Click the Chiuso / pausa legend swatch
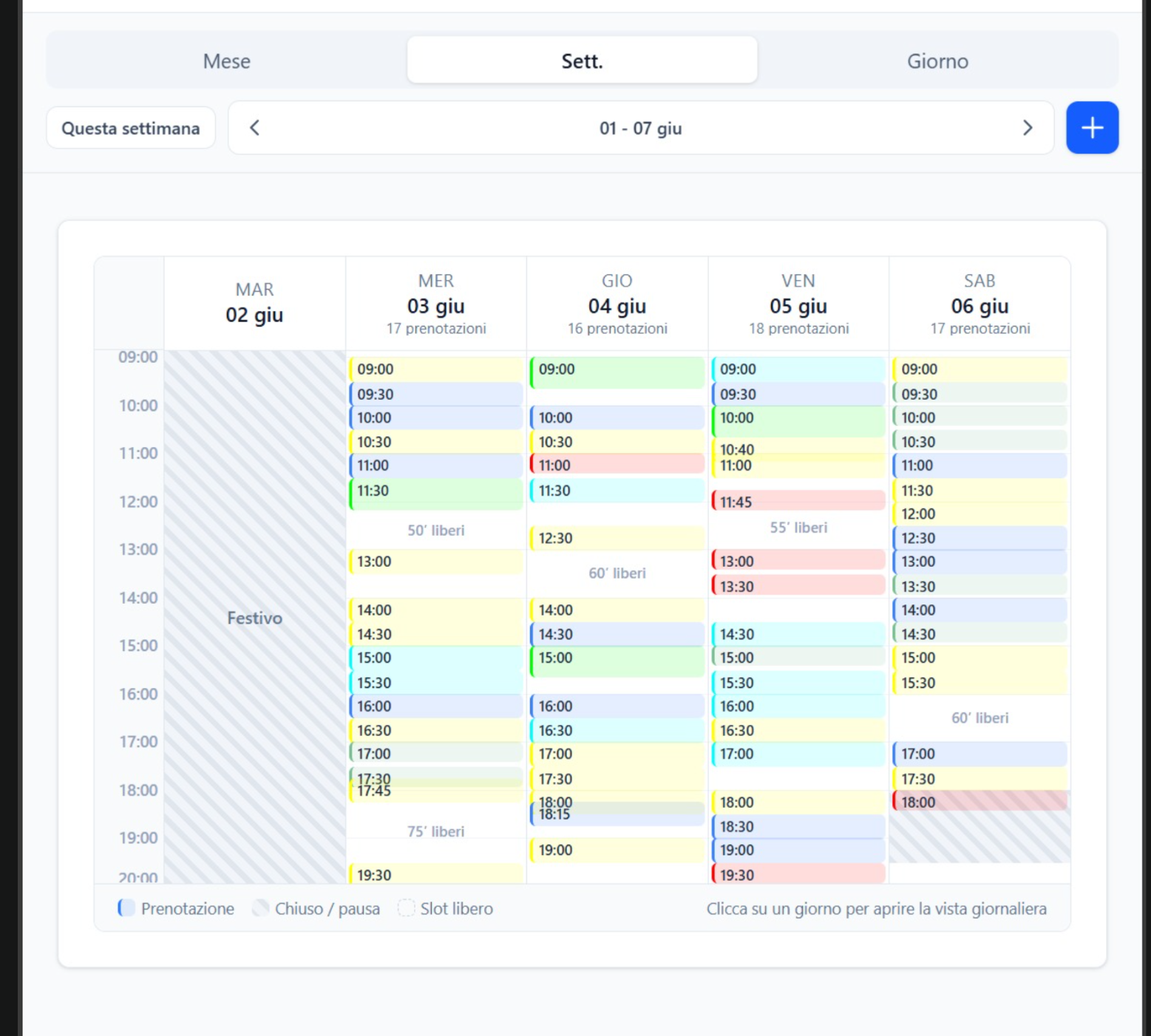 260,908
